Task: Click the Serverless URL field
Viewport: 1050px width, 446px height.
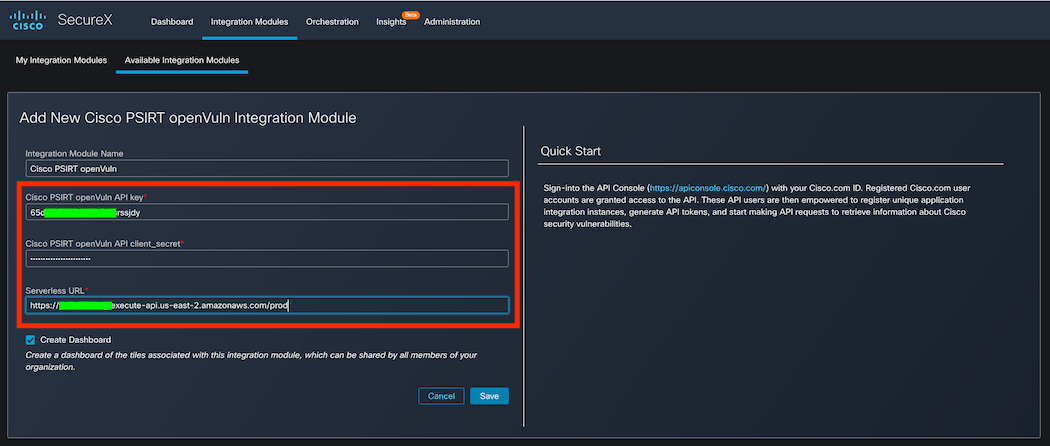Action: (267, 305)
